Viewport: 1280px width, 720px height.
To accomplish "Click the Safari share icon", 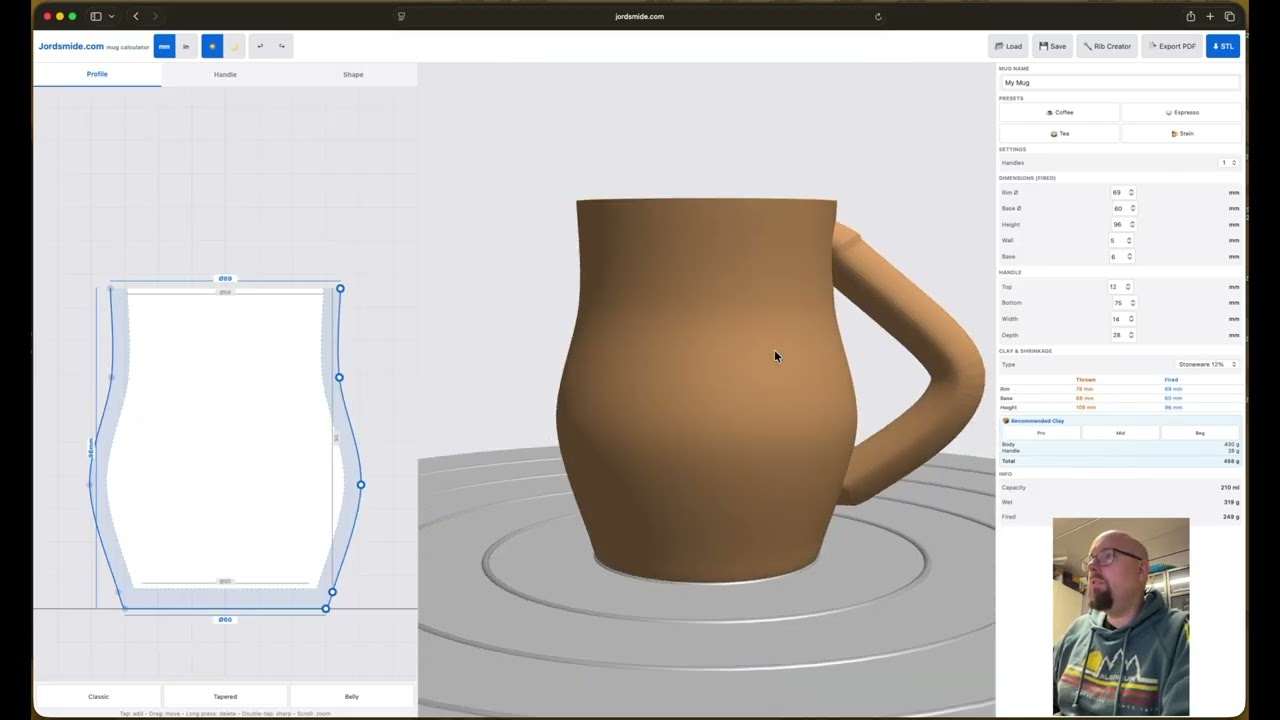I will [1190, 16].
